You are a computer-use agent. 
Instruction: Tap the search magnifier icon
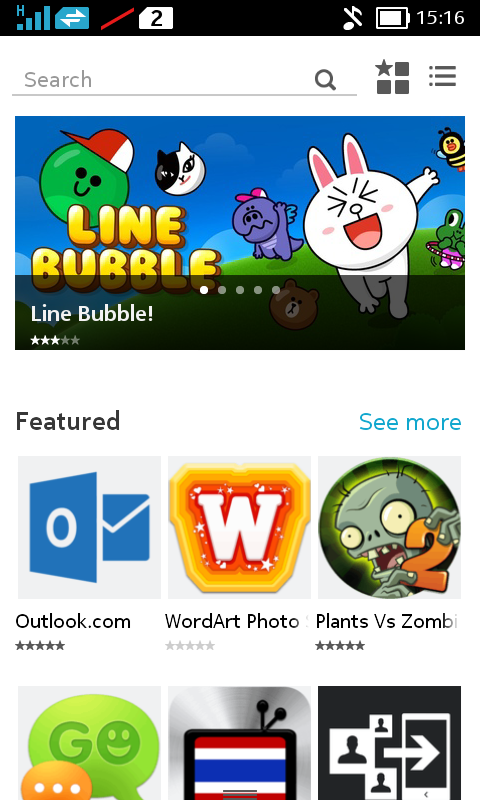[325, 80]
